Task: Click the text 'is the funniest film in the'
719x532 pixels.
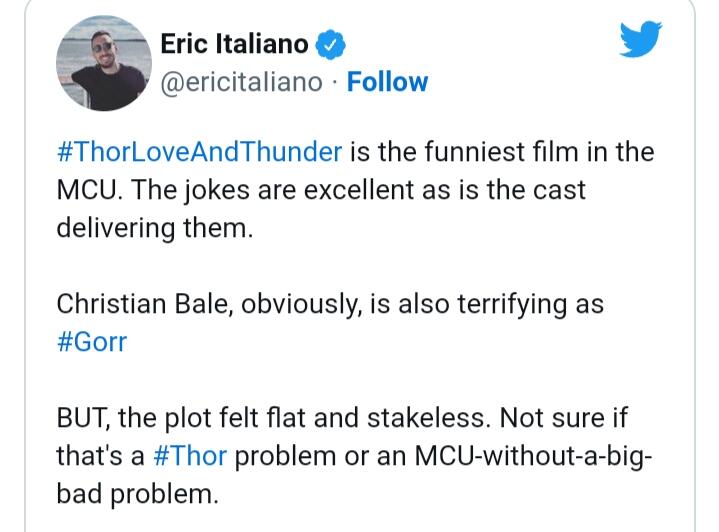Action: (x=502, y=152)
